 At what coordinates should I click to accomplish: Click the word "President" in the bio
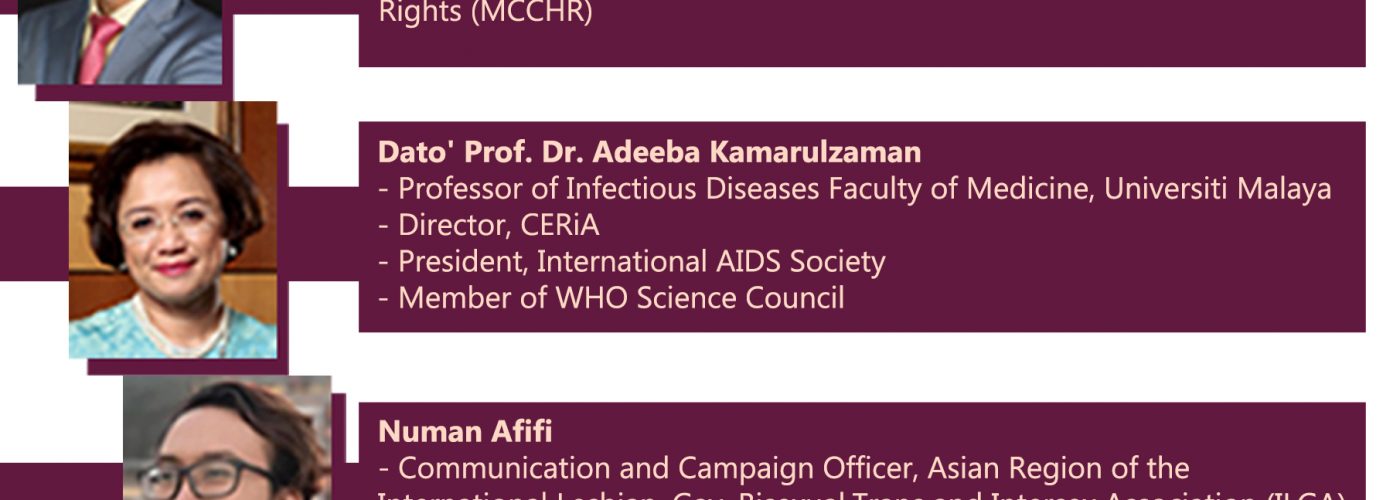[462, 261]
